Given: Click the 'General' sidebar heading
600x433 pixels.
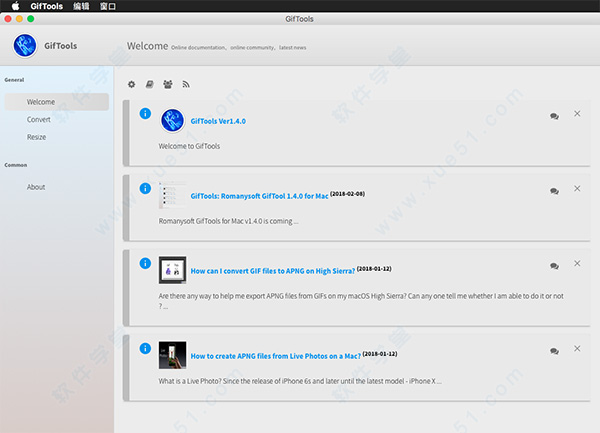Looking at the screenshot, I should 14,80.
